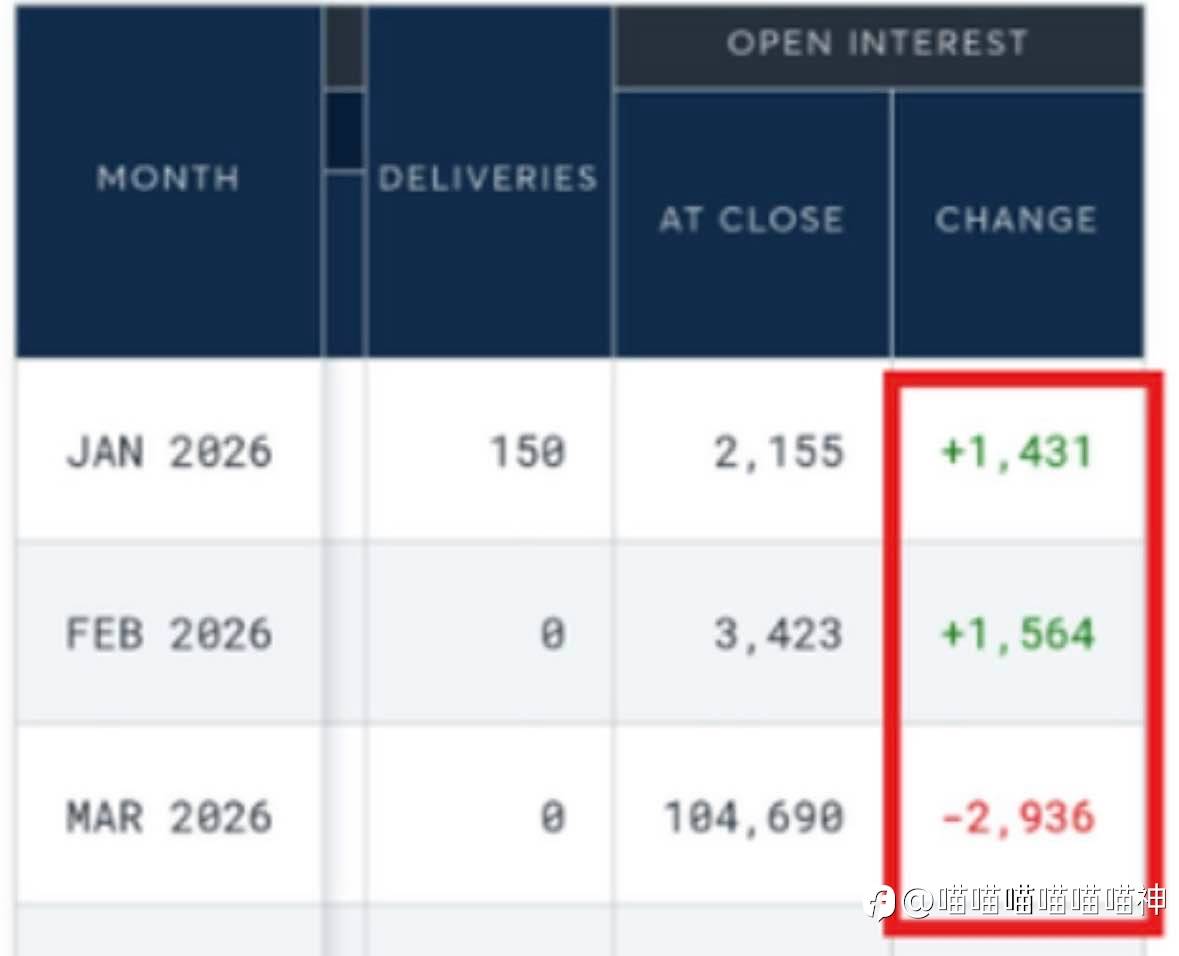The width and height of the screenshot is (1179, 956).
Task: Click the watermark logo icon
Action: point(879,902)
